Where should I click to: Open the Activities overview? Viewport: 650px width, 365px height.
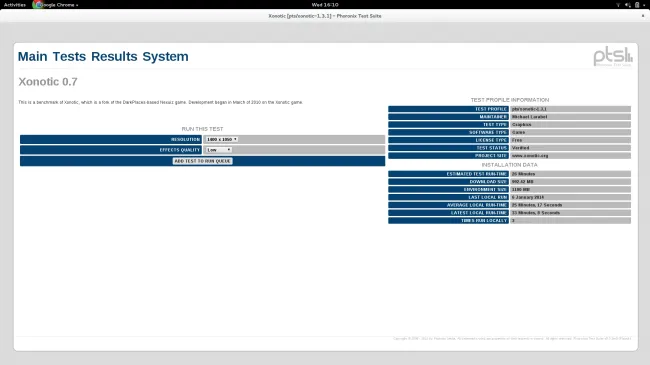pyautogui.click(x=15, y=5)
